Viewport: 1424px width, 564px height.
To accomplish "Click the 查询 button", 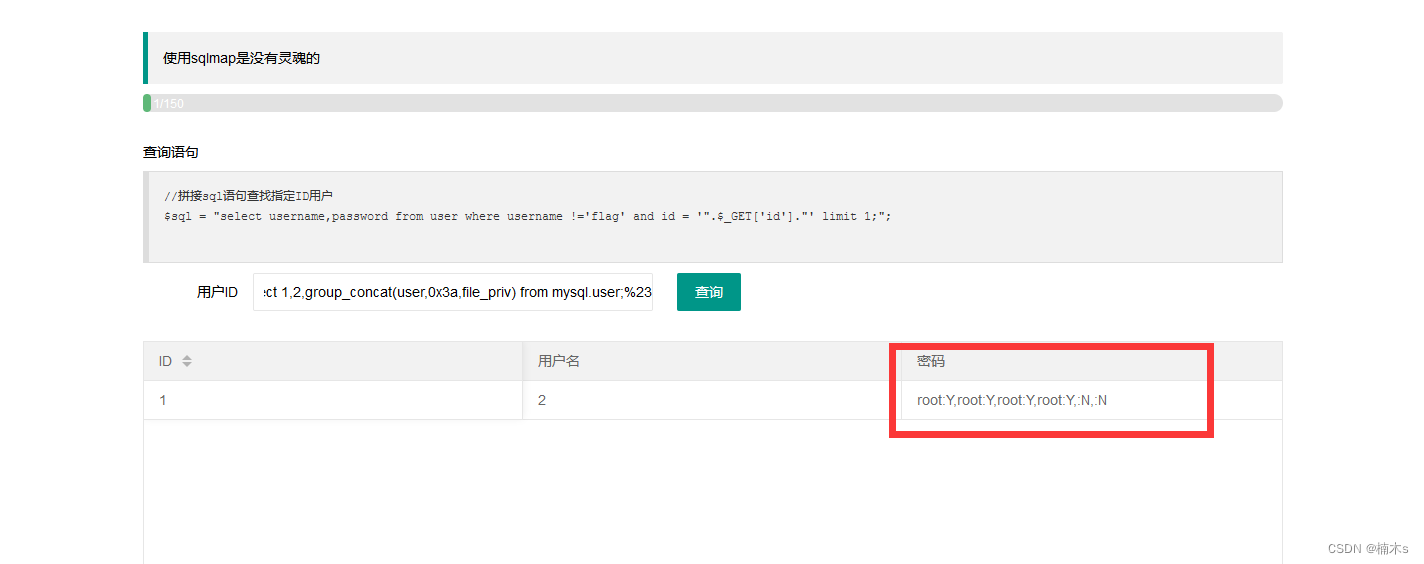I will click(708, 292).
